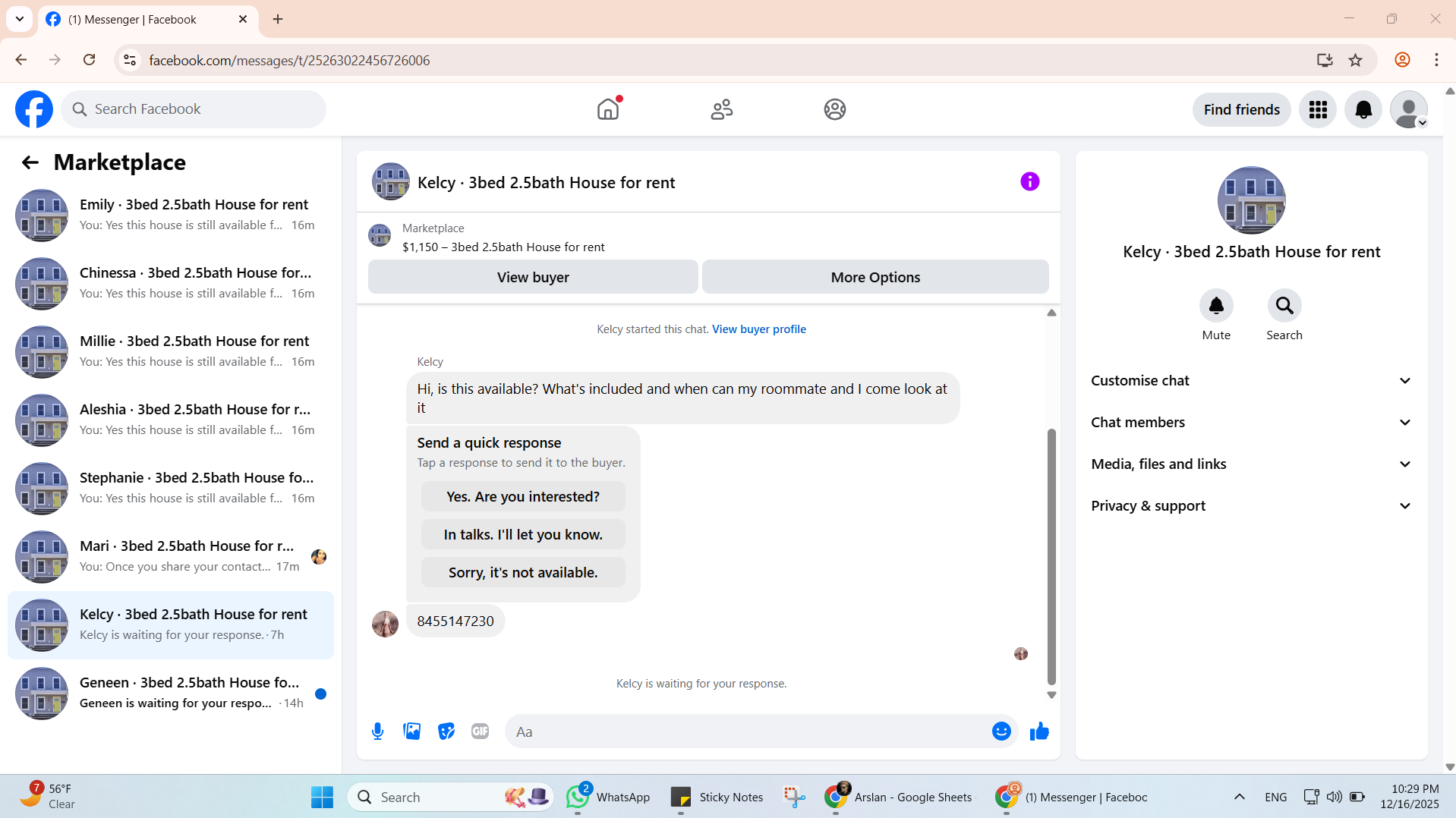This screenshot has width=1456, height=818.
Task: View site information icon in address bar
Action: tap(130, 60)
